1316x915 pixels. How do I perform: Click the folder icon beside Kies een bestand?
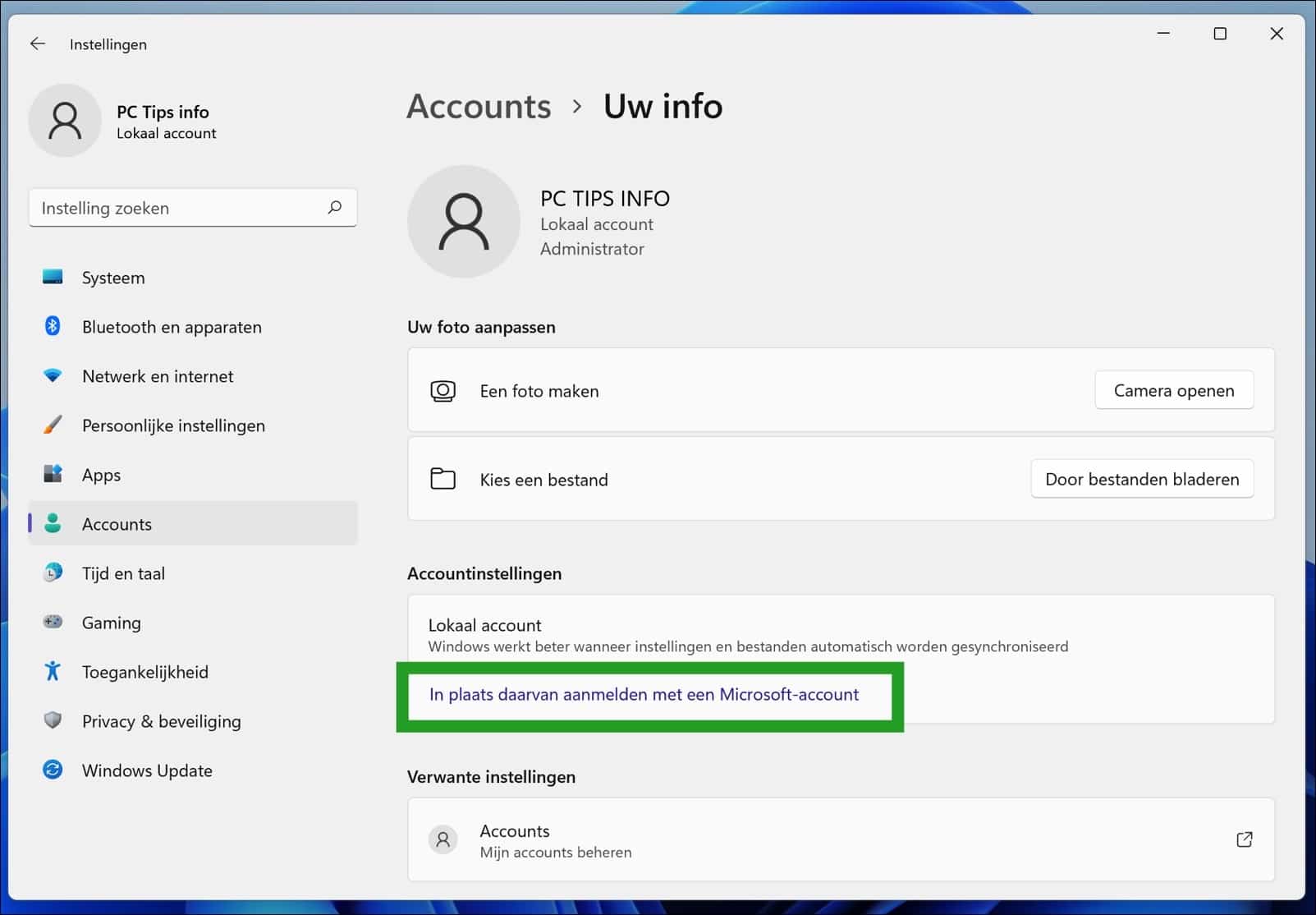click(443, 479)
